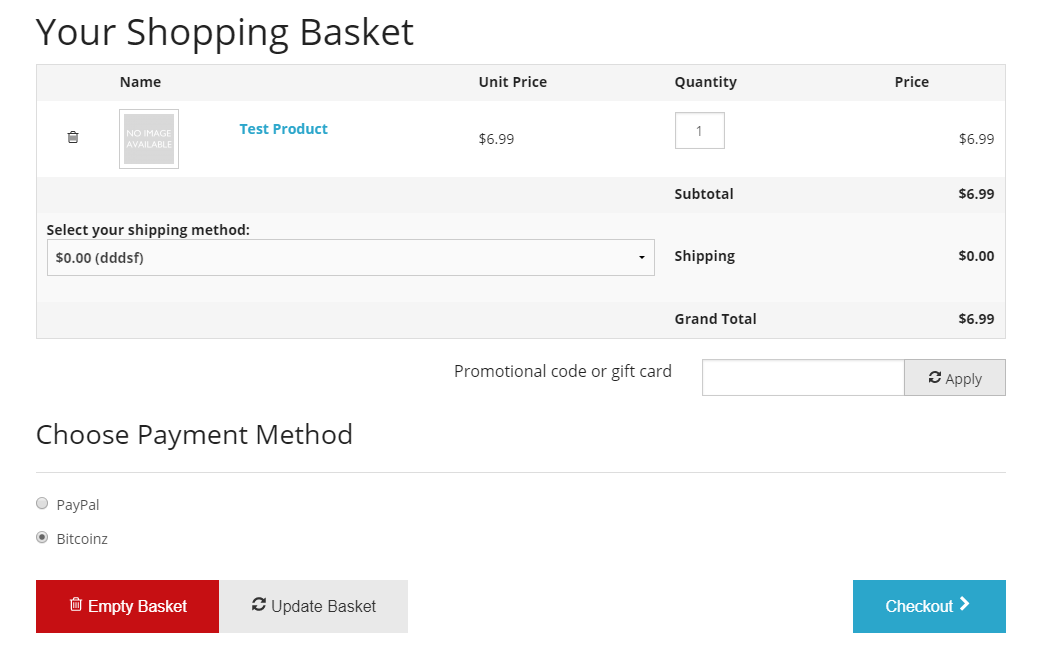Click the Grand Total $6.99 amount
Screen dimensions: 1040x648
[x=976, y=319]
